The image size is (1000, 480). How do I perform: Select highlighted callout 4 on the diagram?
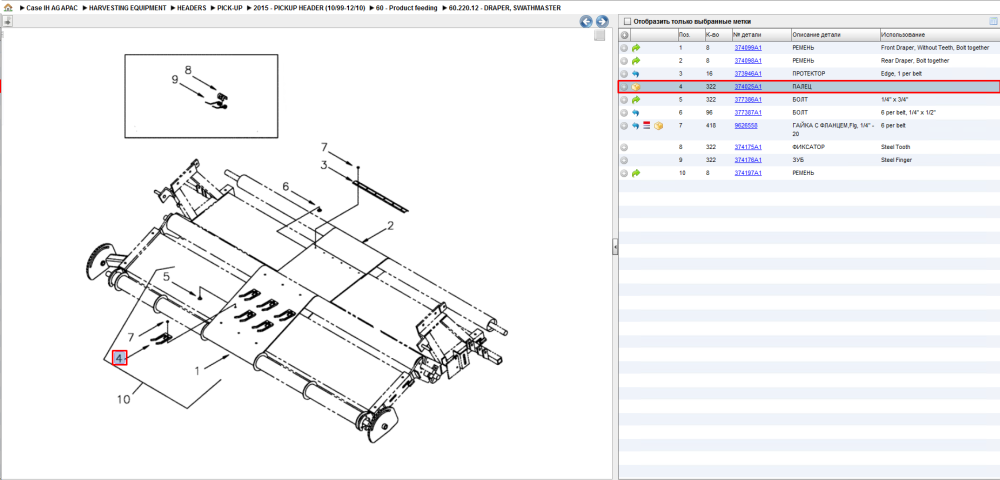(x=119, y=358)
